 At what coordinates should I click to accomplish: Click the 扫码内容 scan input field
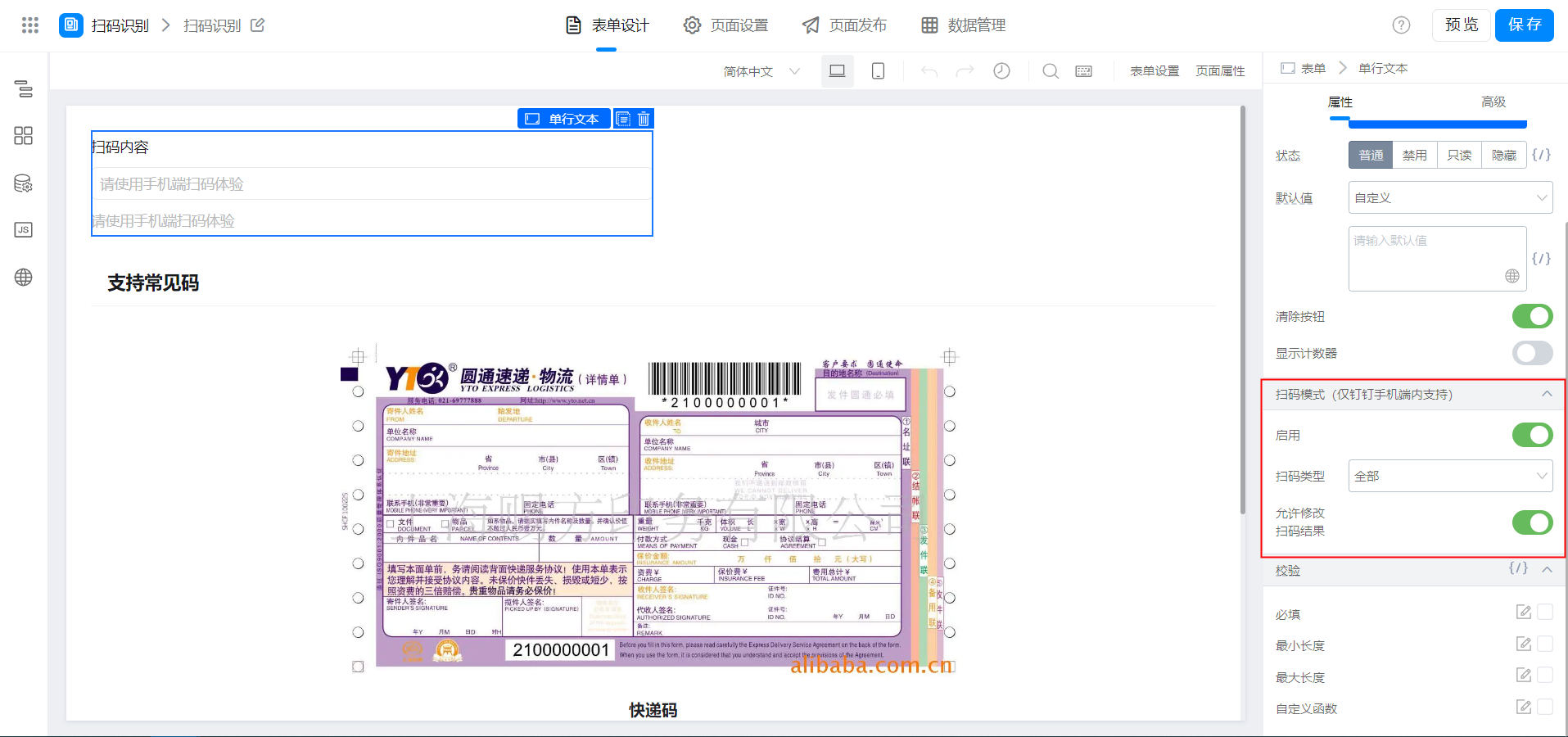(372, 183)
